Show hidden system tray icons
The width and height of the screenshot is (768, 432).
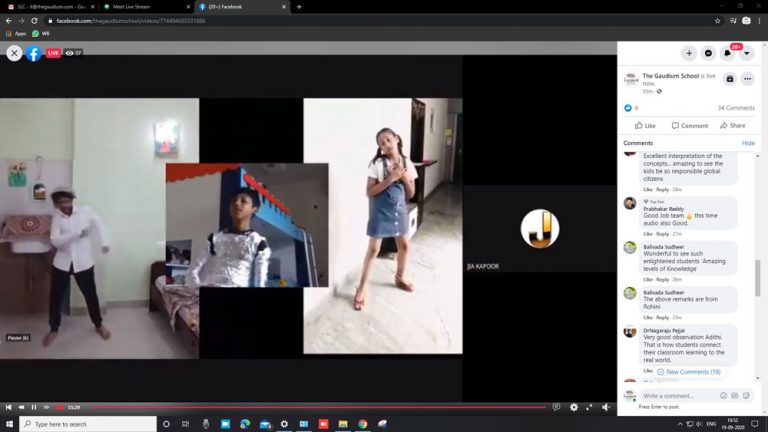click(x=680, y=424)
